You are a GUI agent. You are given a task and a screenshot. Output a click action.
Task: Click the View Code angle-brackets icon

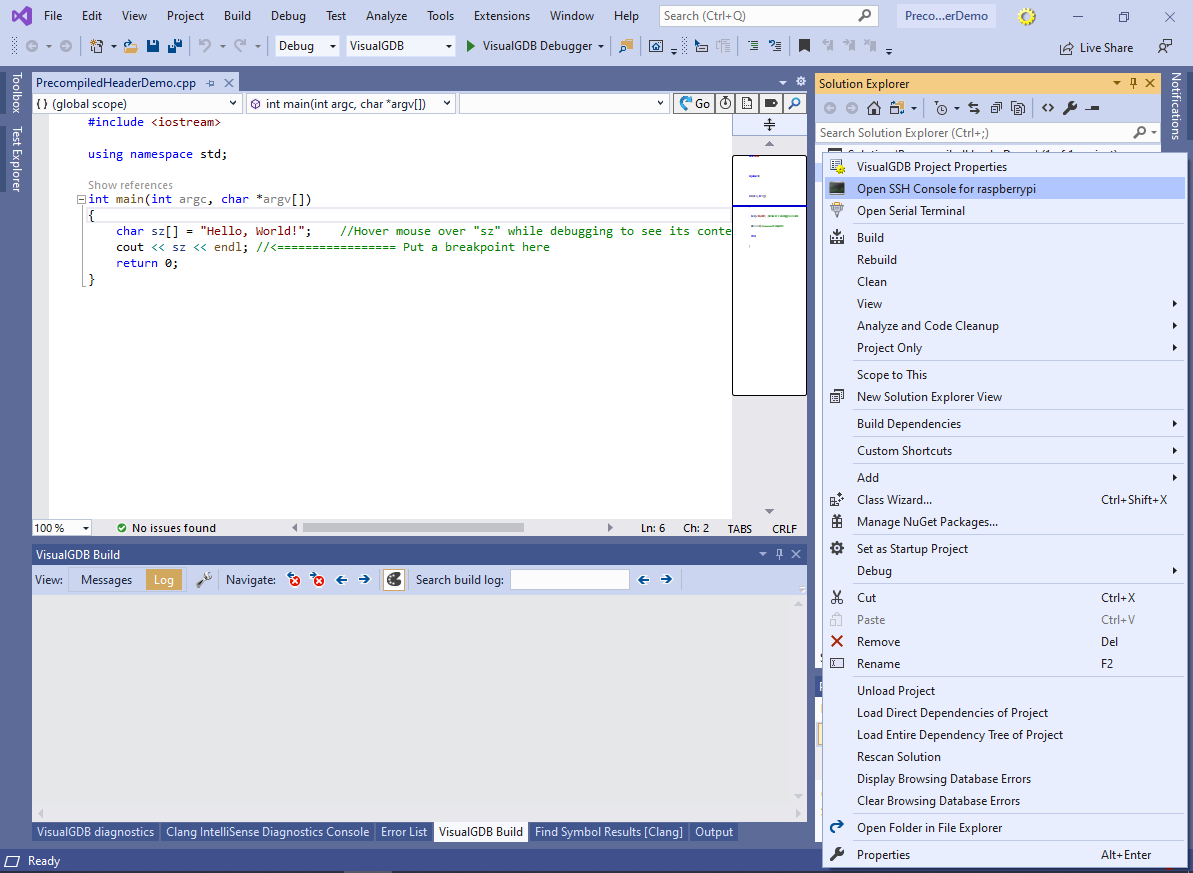[x=1048, y=108]
